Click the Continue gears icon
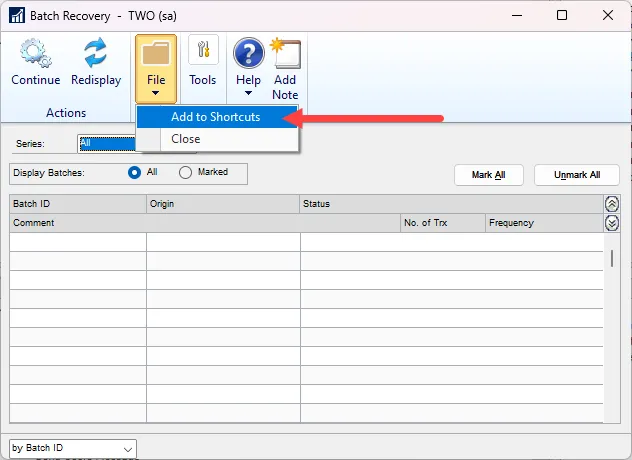The height and width of the screenshot is (460, 632). tap(36, 53)
